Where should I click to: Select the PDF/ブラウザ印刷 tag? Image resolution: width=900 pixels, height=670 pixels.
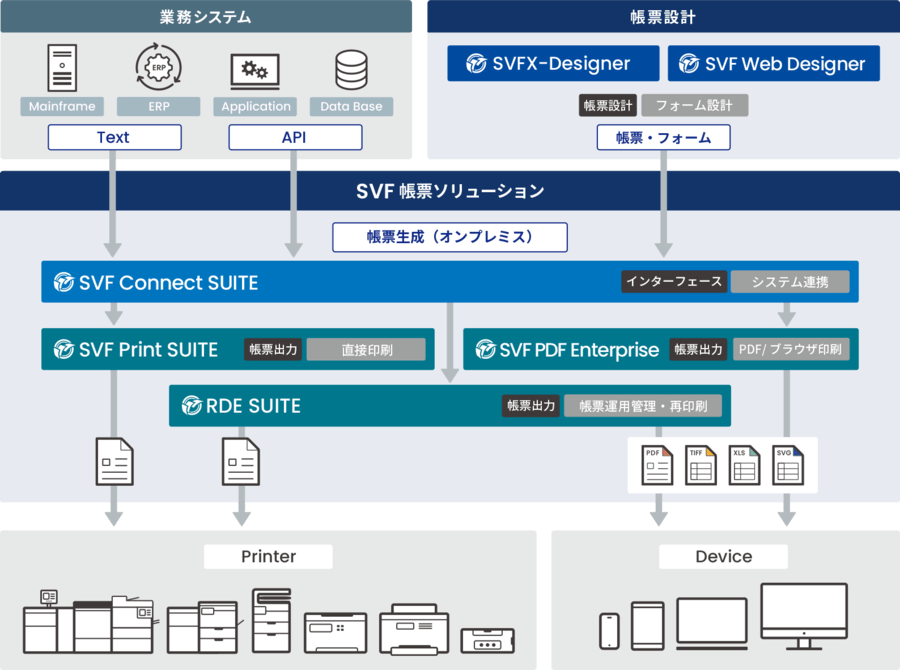click(x=791, y=349)
